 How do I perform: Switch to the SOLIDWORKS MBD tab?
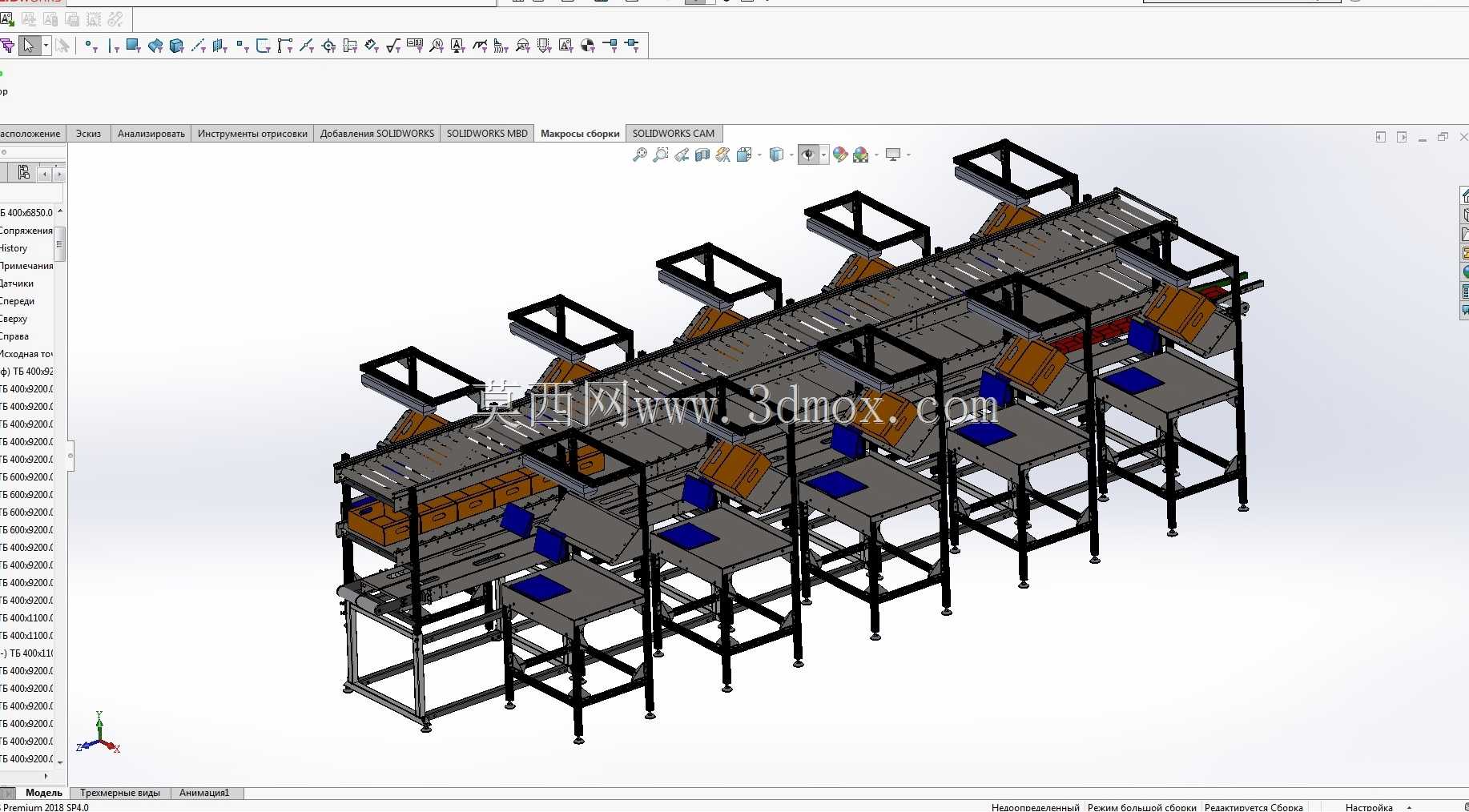click(x=487, y=134)
